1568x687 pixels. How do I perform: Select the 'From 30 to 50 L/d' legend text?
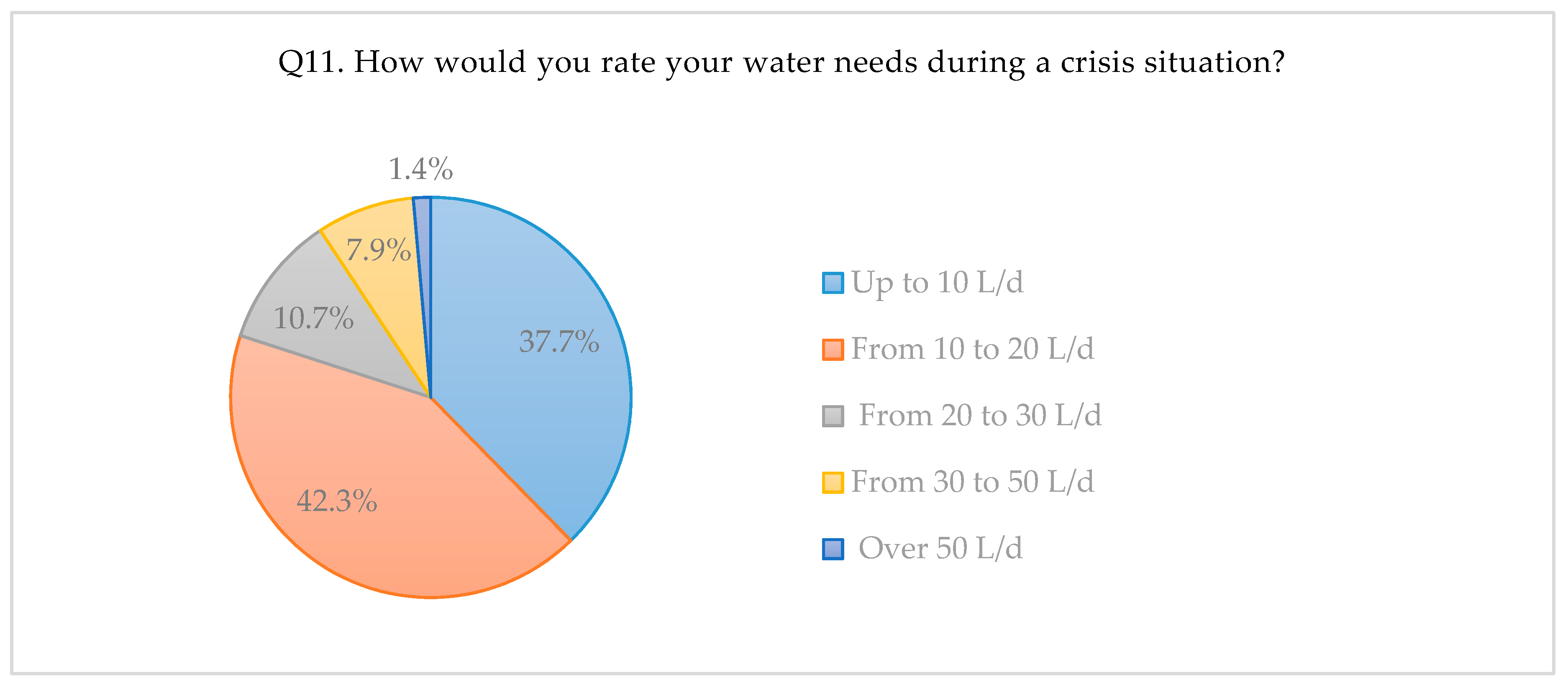pyautogui.click(x=972, y=482)
